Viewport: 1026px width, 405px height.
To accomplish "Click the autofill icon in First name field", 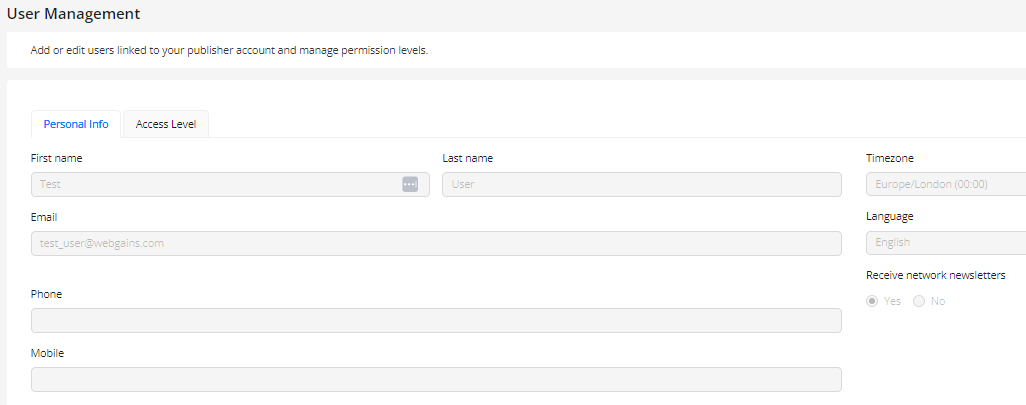I will (410, 184).
